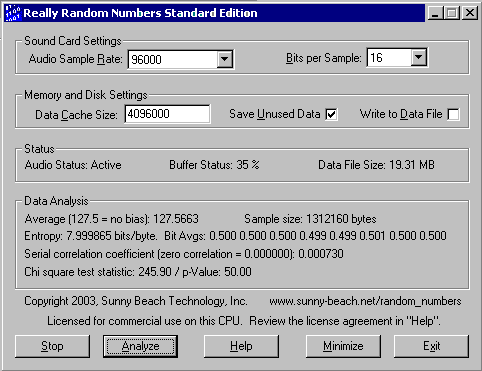
Task: Click the Data File Size: 19.31 MB text
Action: (376, 165)
